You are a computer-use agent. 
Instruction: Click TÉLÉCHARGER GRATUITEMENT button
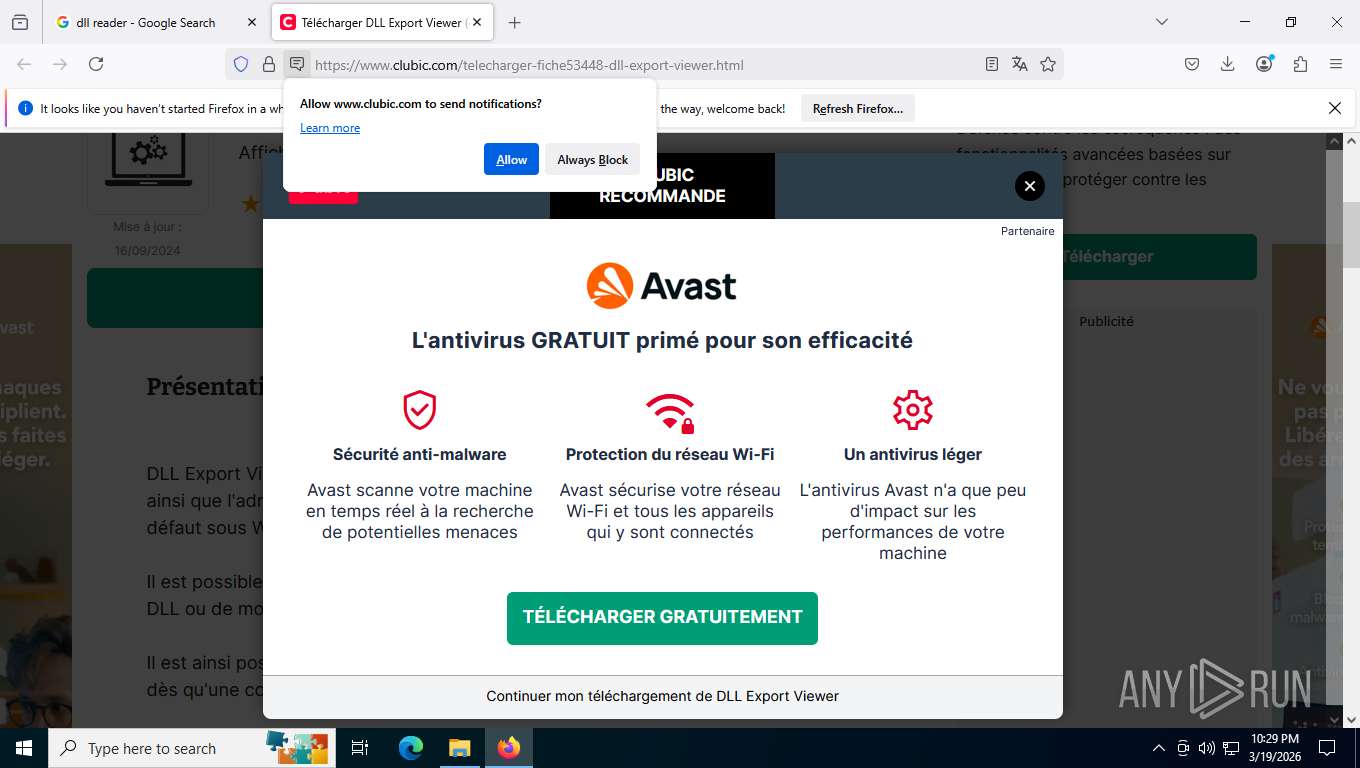point(662,618)
